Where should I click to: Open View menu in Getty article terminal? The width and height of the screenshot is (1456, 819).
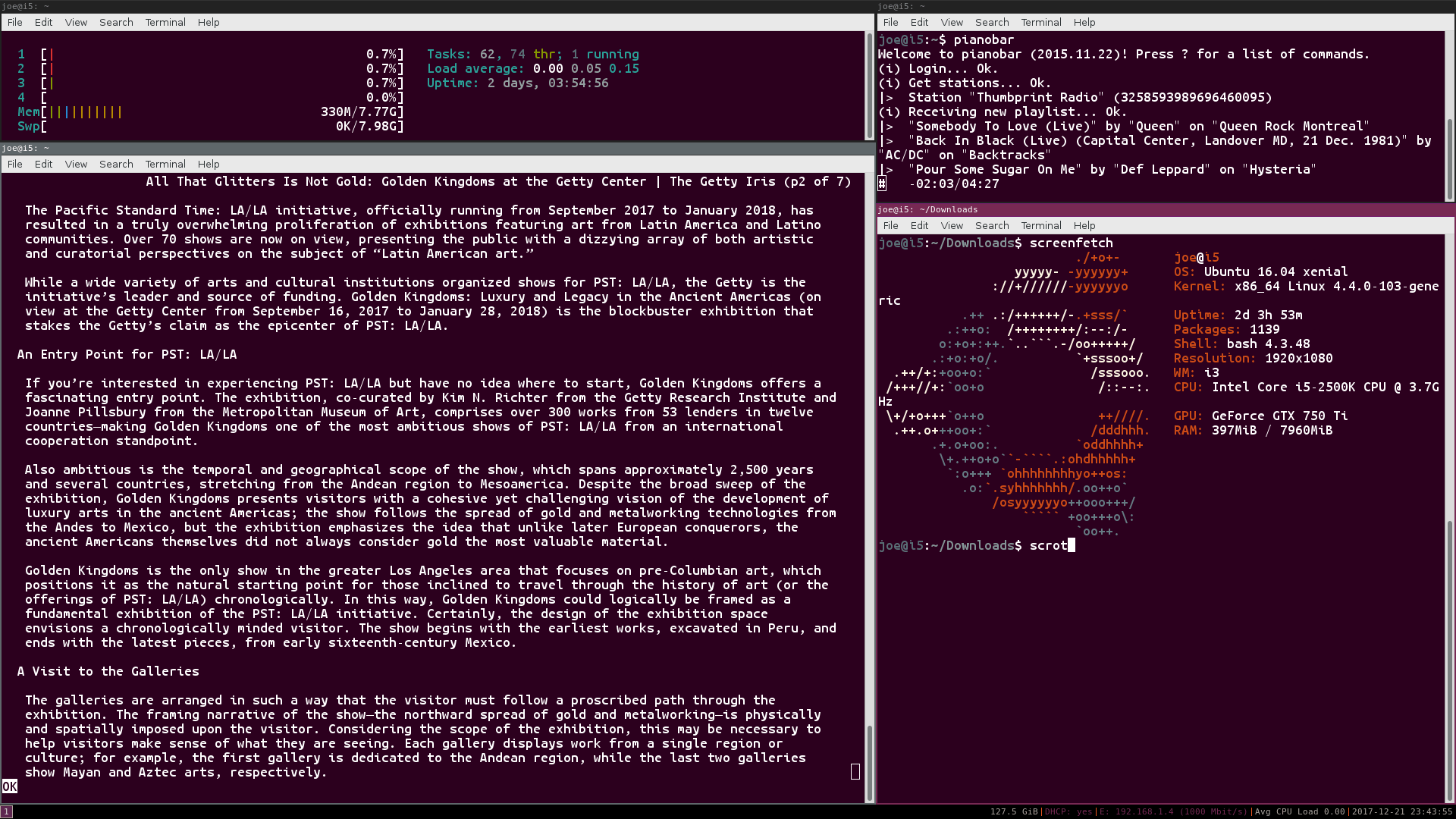pos(76,164)
